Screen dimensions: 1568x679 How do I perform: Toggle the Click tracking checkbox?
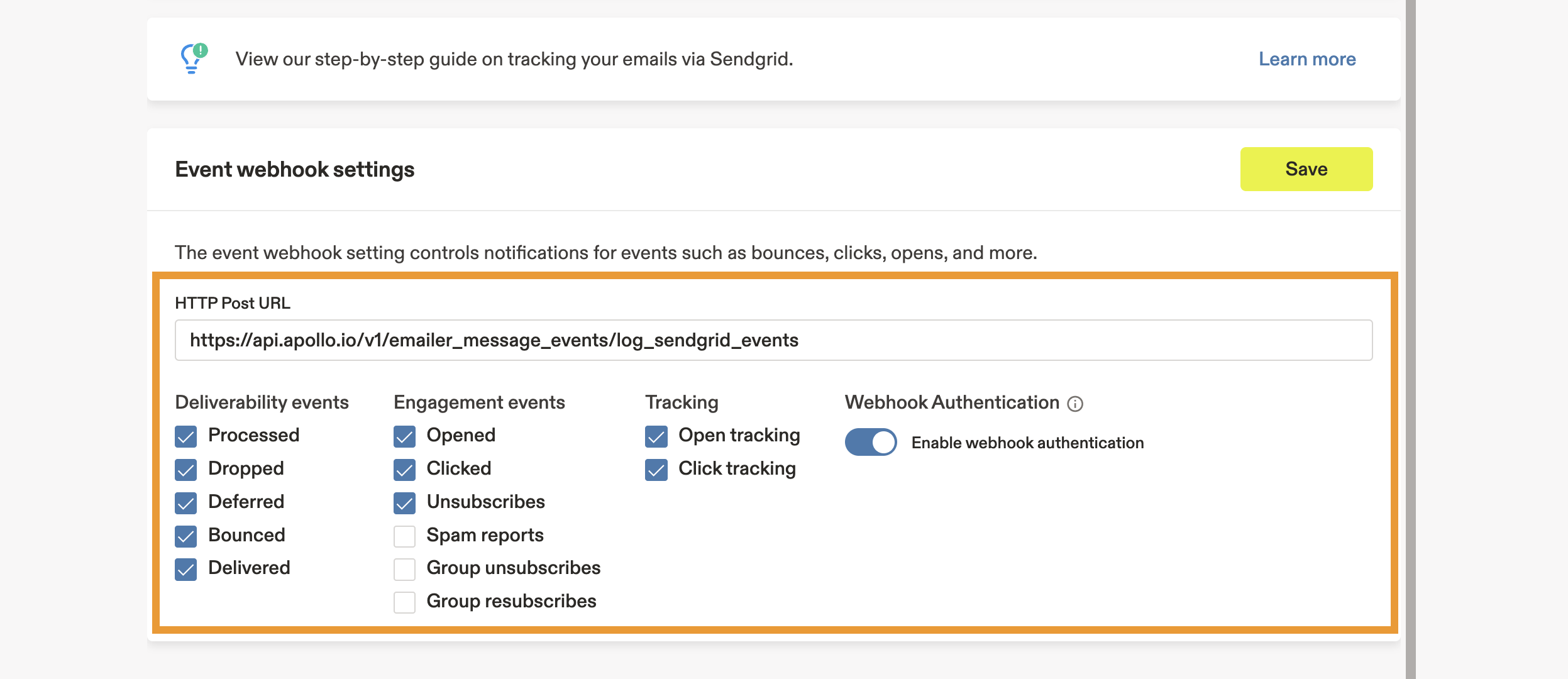coord(656,469)
